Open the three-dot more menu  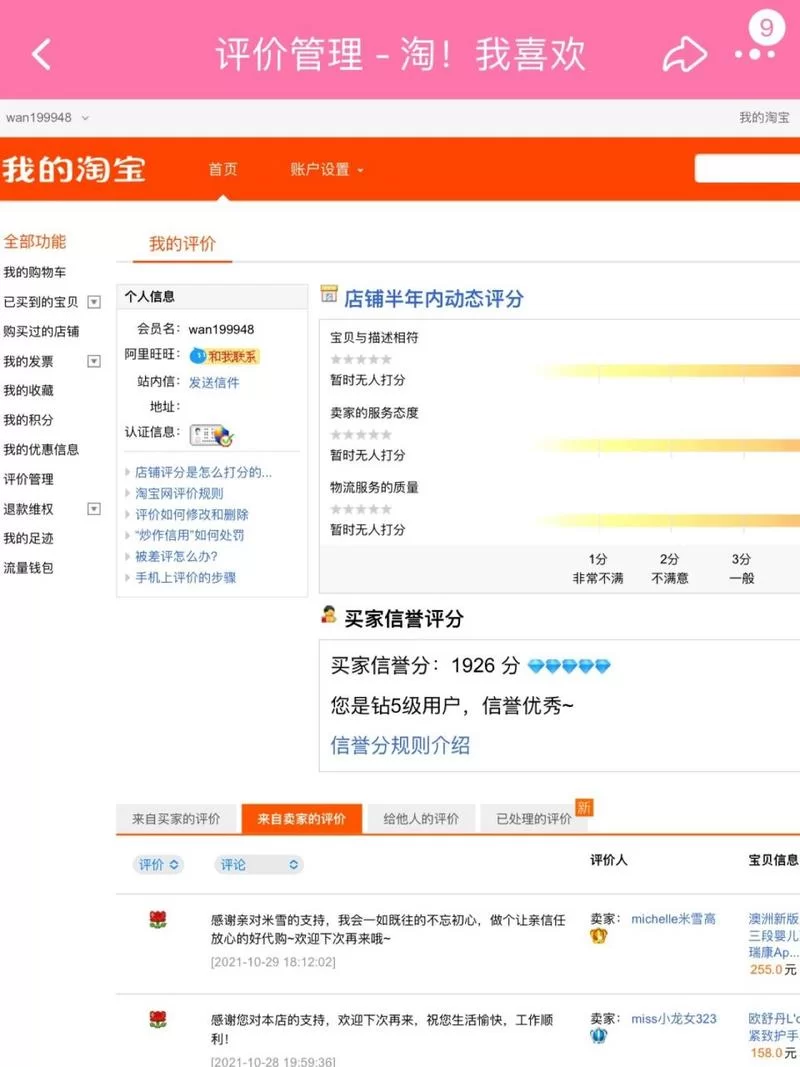click(x=755, y=54)
